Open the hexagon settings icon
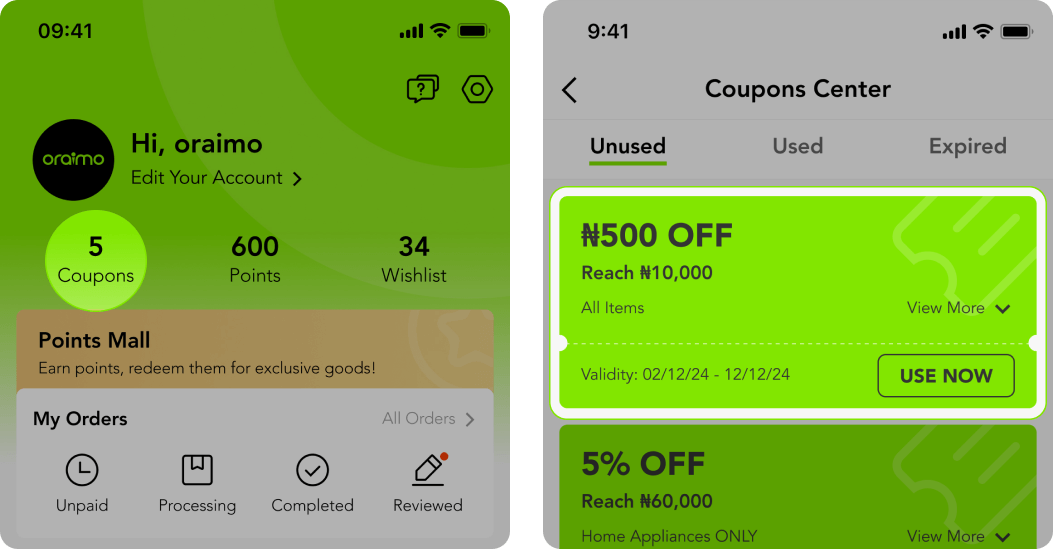The image size is (1053, 549). click(x=477, y=89)
